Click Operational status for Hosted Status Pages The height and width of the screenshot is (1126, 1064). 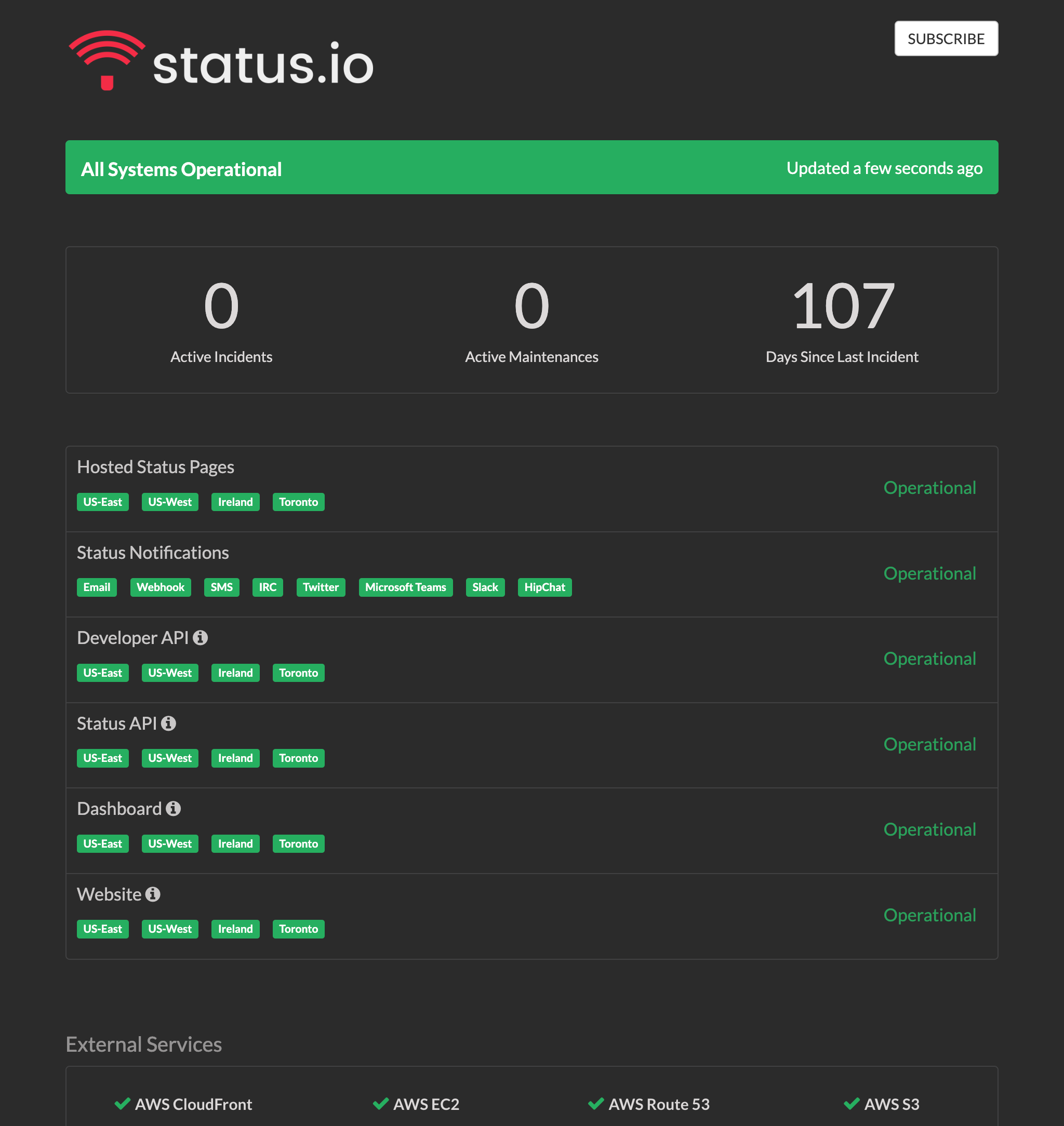(x=929, y=488)
